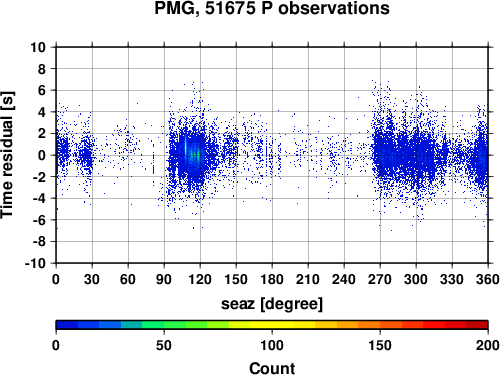Click the 'seaz [degree]' axis label
500x375 pixels.
(272, 304)
